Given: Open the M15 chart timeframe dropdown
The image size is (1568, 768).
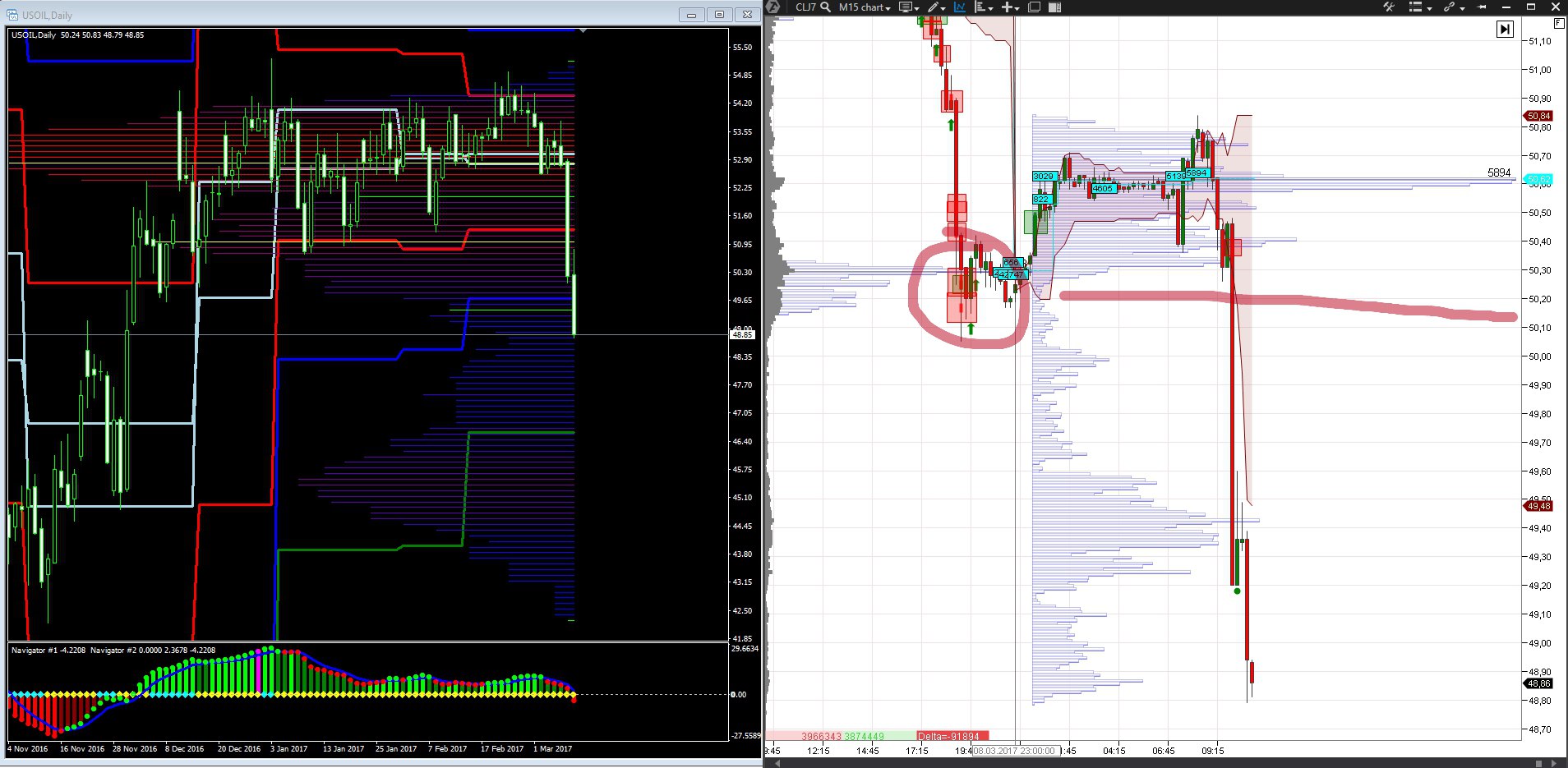Looking at the screenshot, I should 865,7.
